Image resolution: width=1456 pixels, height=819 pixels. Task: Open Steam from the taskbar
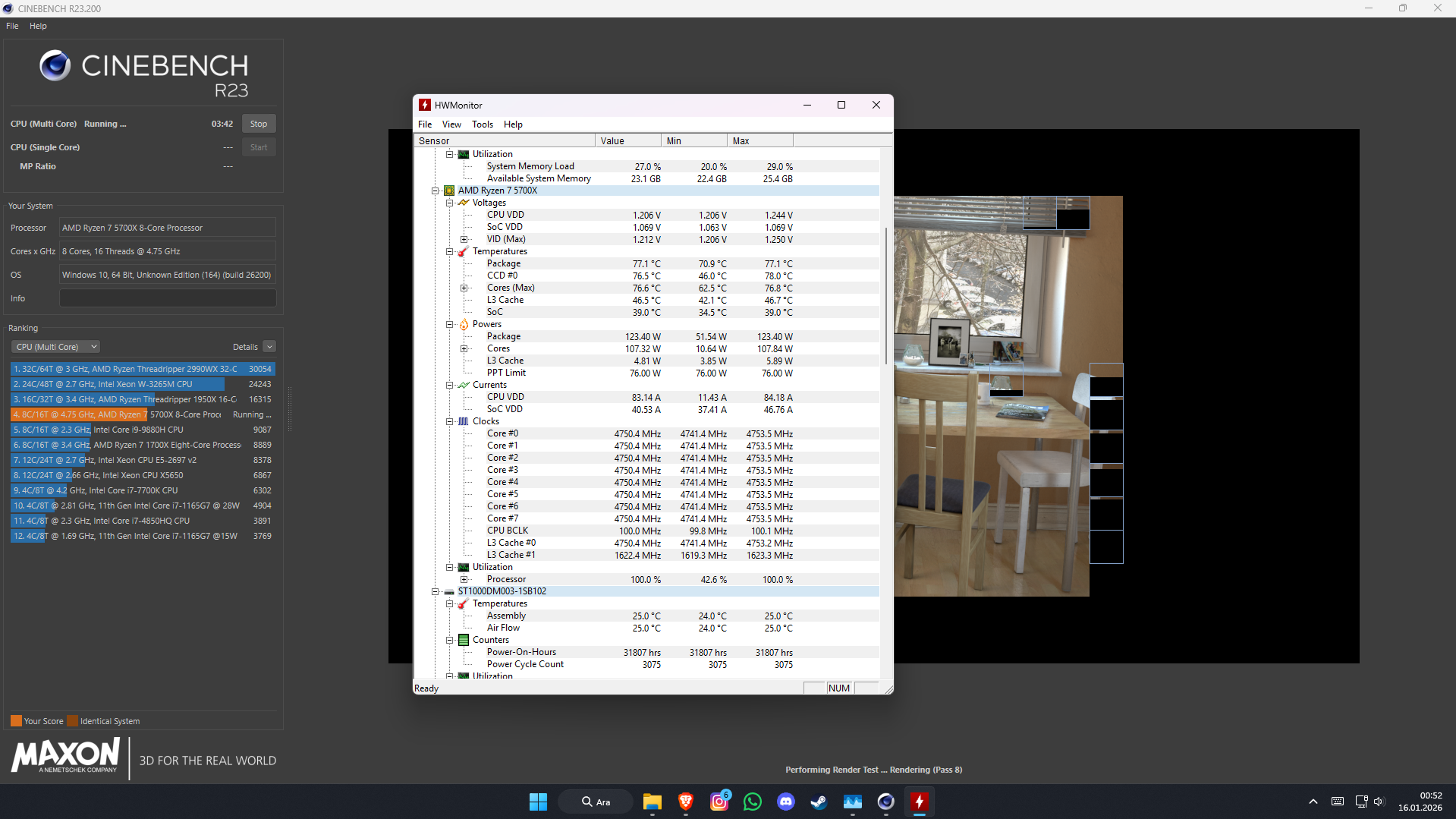click(x=819, y=802)
